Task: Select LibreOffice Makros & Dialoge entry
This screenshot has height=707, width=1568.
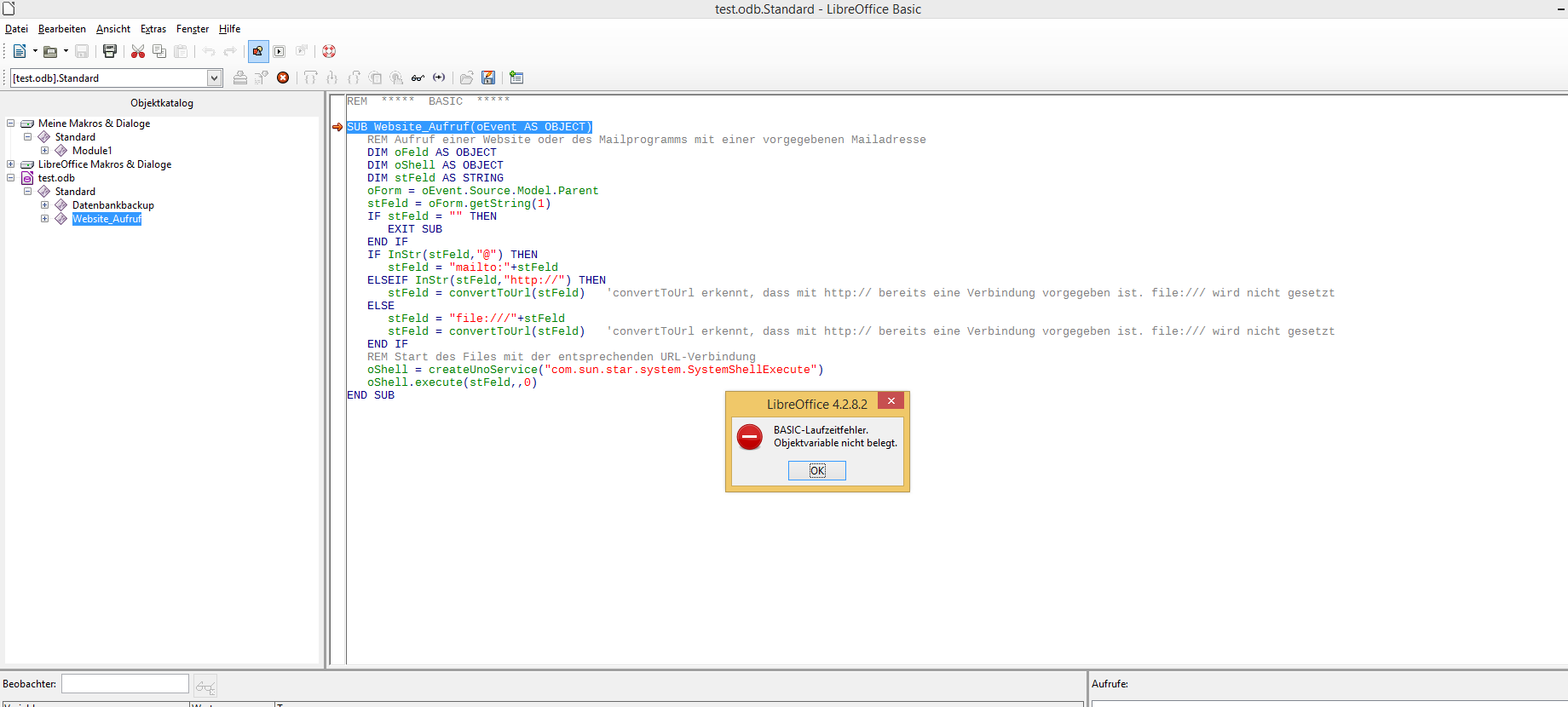Action: (105, 164)
